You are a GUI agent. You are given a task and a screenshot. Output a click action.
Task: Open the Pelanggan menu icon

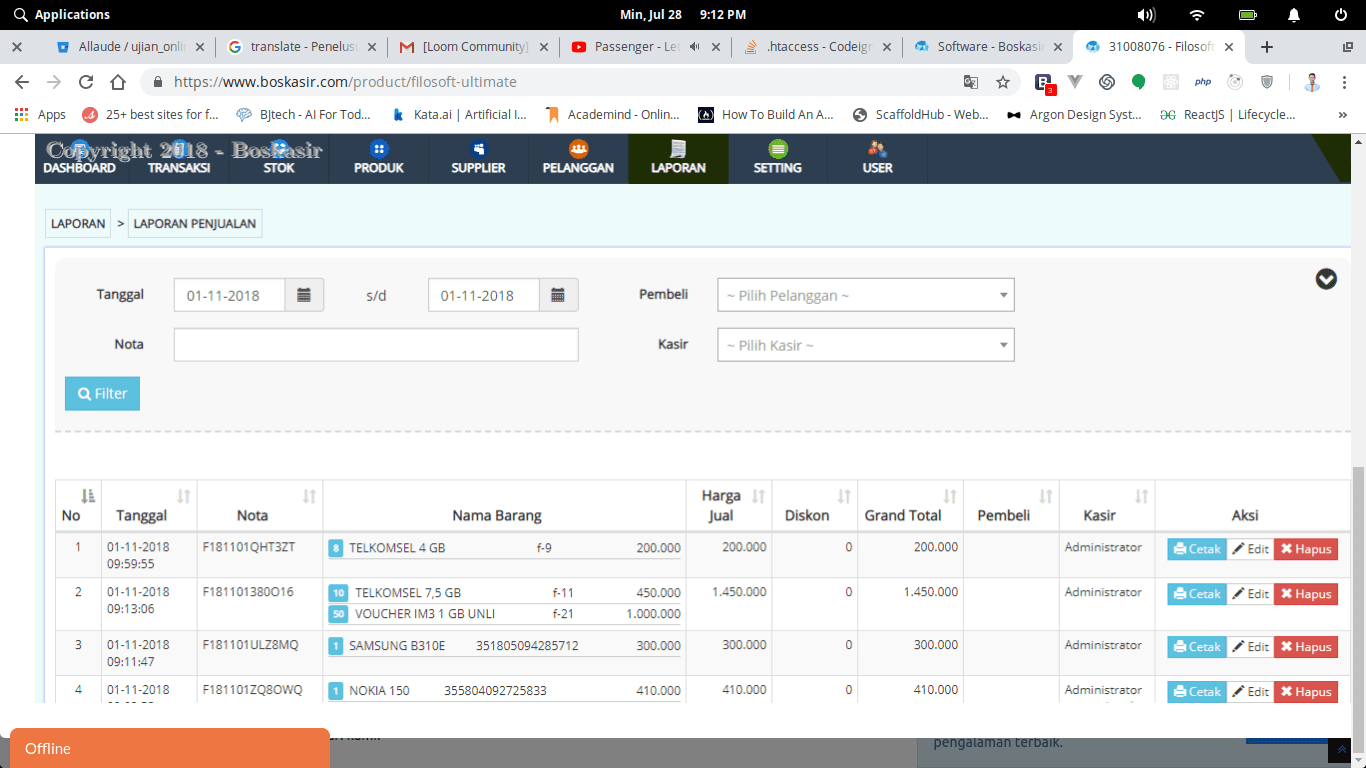tap(578, 149)
